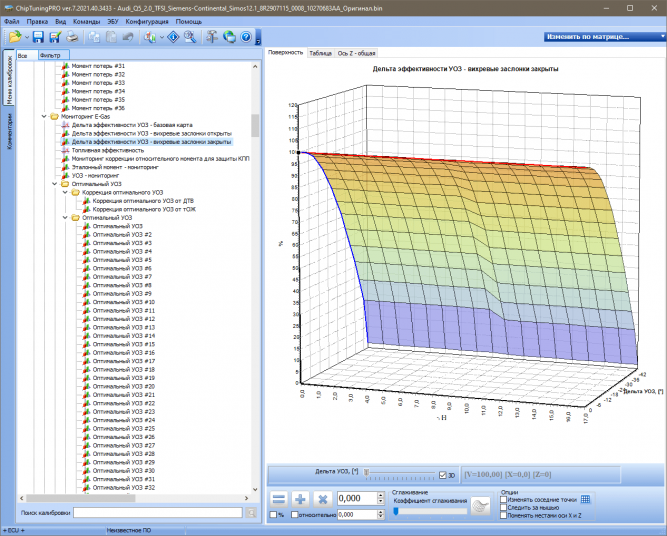
Task: Click the disabled calibration search button
Action: (251, 513)
